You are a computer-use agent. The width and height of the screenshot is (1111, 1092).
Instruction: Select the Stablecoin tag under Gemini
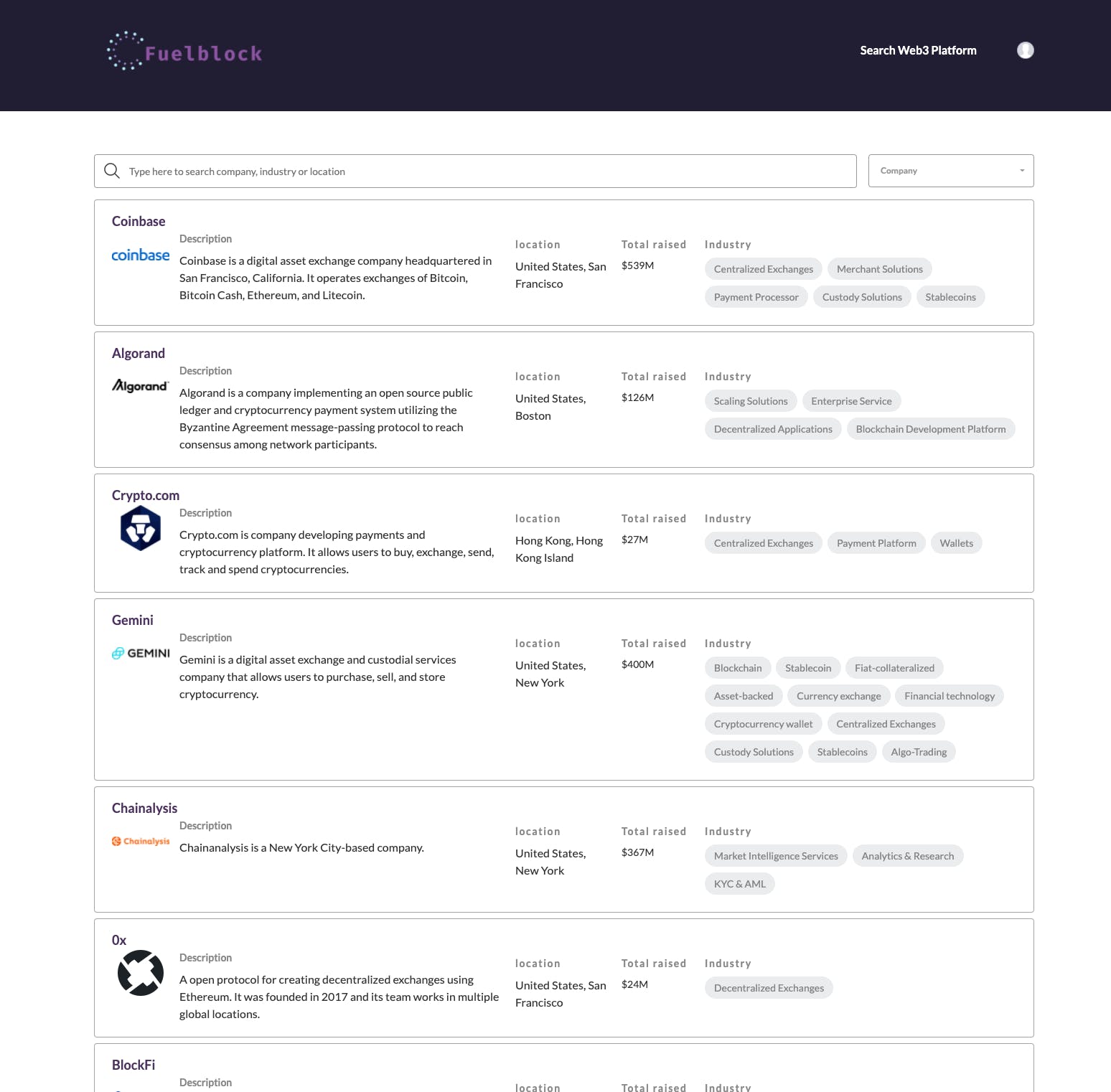(x=808, y=668)
